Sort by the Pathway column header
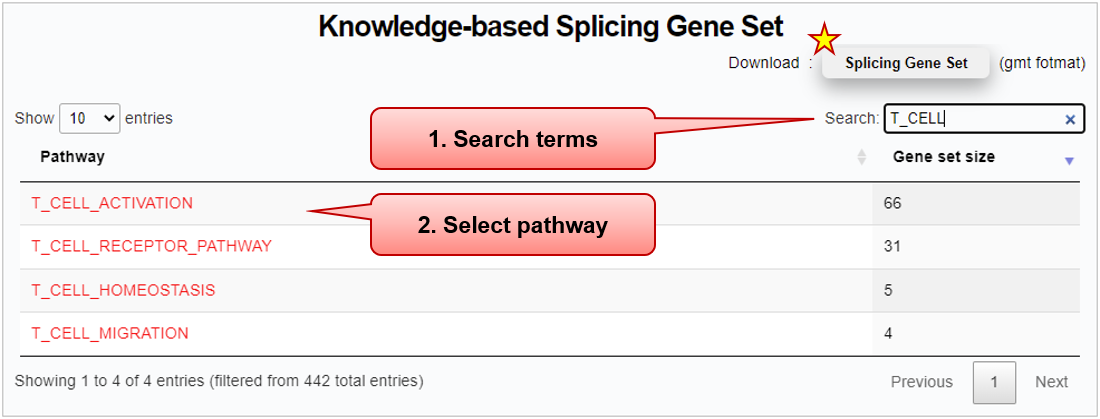This screenshot has width=1100, height=419. 72,157
